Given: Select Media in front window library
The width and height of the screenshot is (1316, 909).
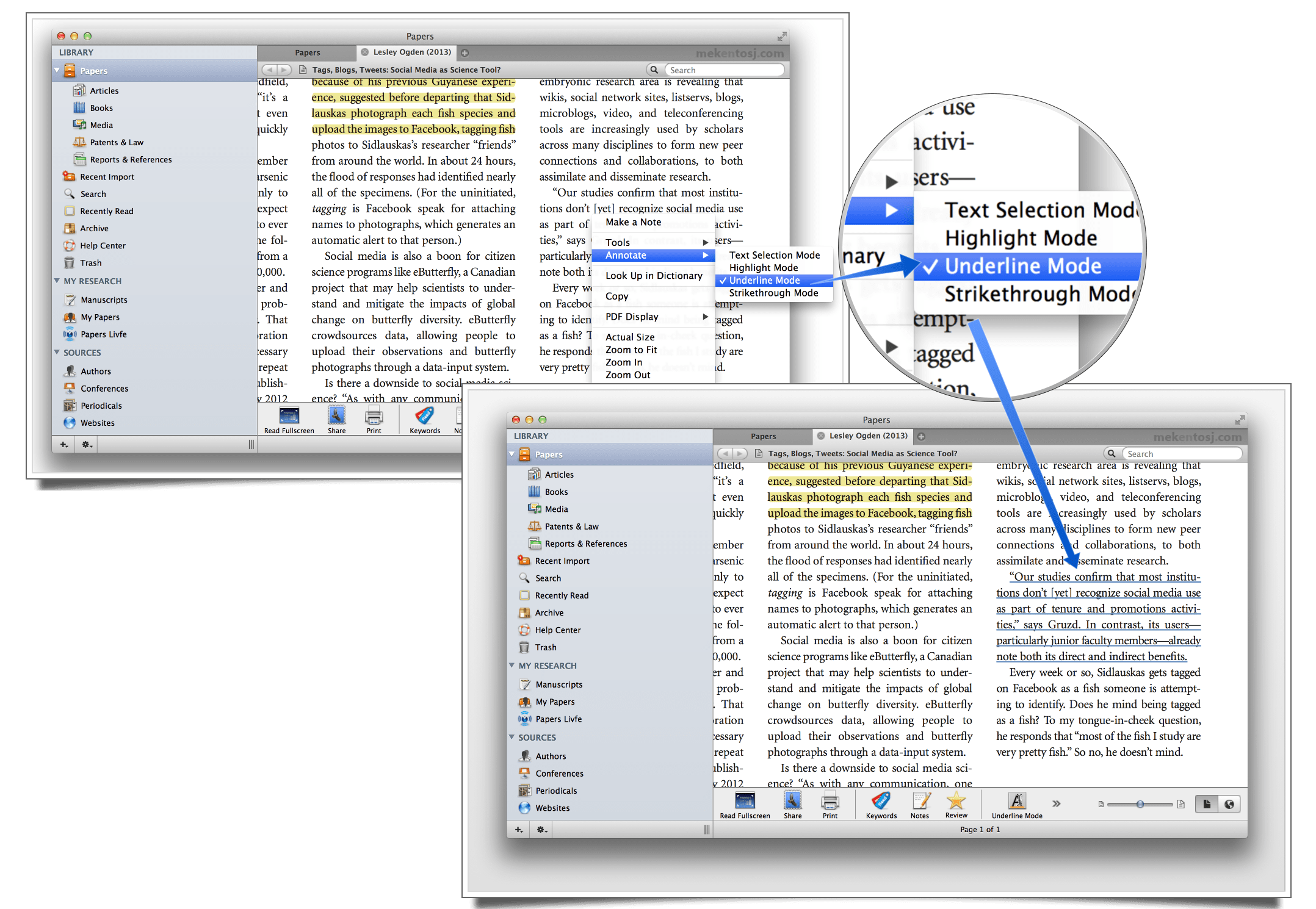Looking at the screenshot, I should [556, 508].
